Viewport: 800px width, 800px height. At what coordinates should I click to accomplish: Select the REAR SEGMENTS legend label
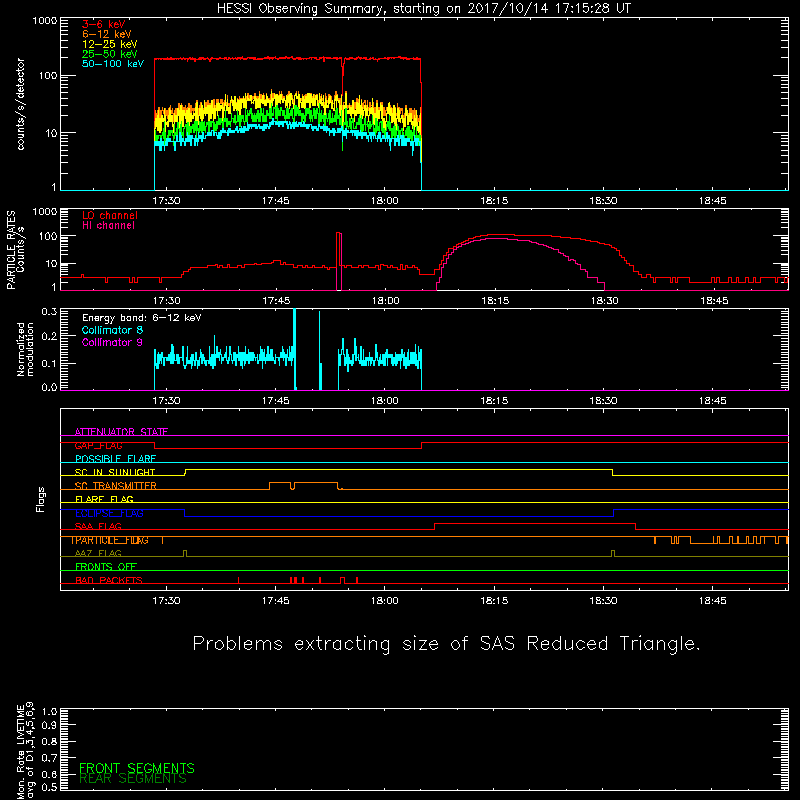(x=133, y=779)
